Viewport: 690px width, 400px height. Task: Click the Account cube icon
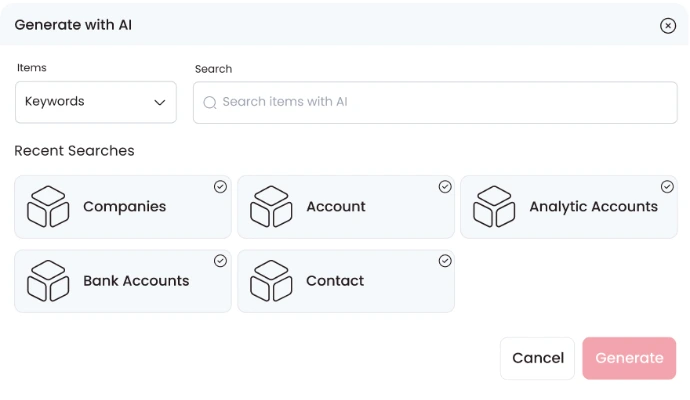pos(271,206)
